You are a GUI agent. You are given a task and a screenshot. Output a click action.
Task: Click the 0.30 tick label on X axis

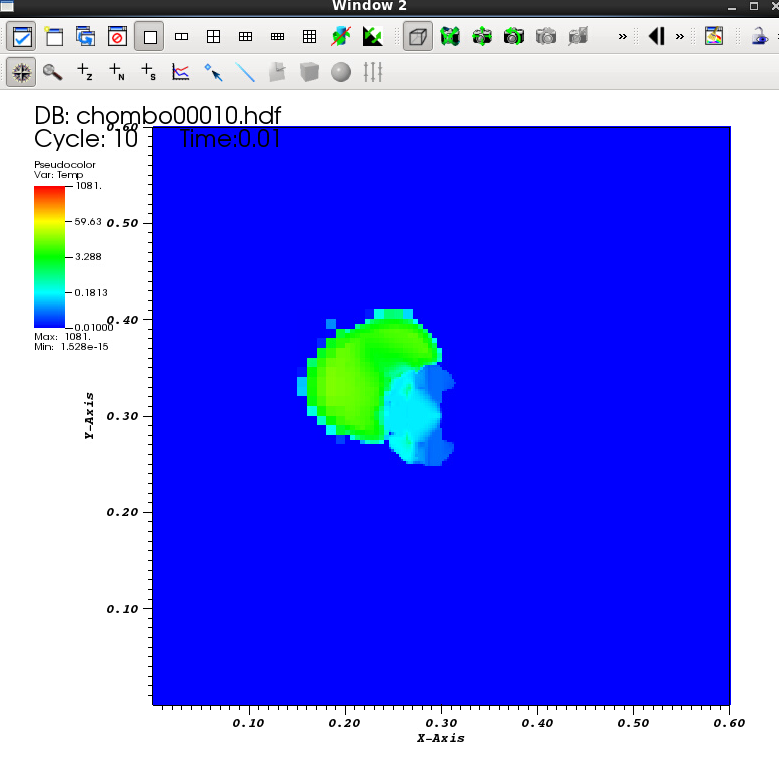click(441, 723)
